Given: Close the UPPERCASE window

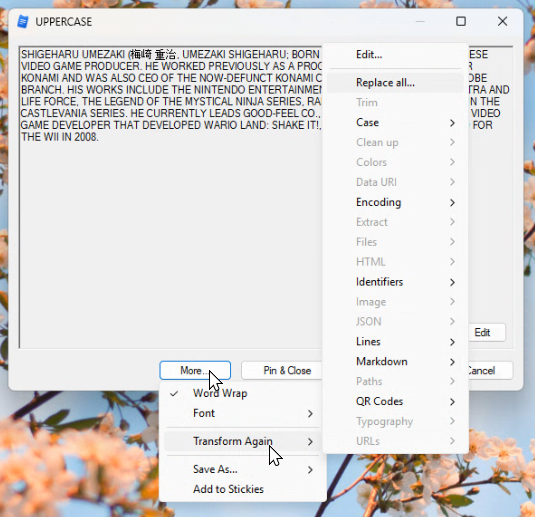Looking at the screenshot, I should pos(502,21).
